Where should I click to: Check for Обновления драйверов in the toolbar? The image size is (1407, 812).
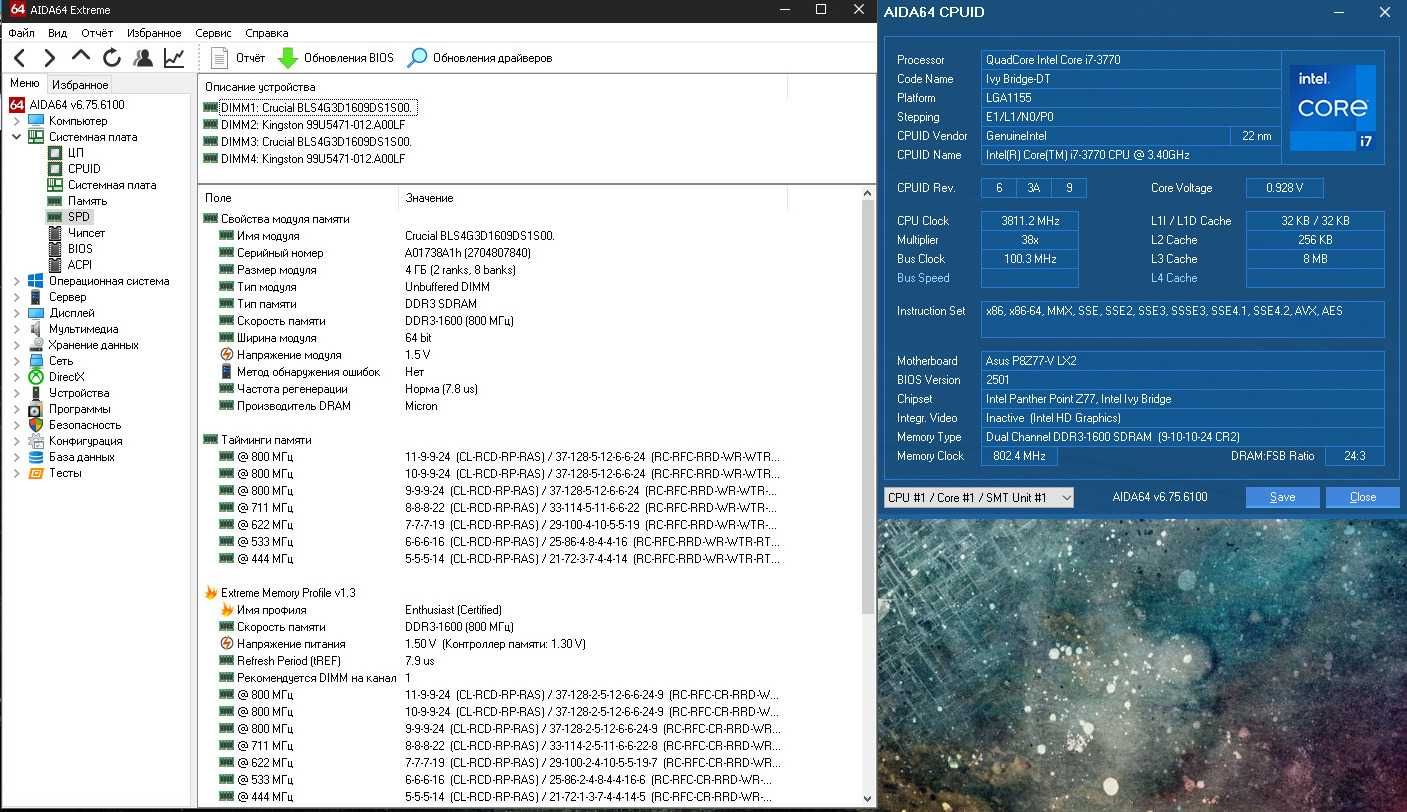click(x=480, y=58)
